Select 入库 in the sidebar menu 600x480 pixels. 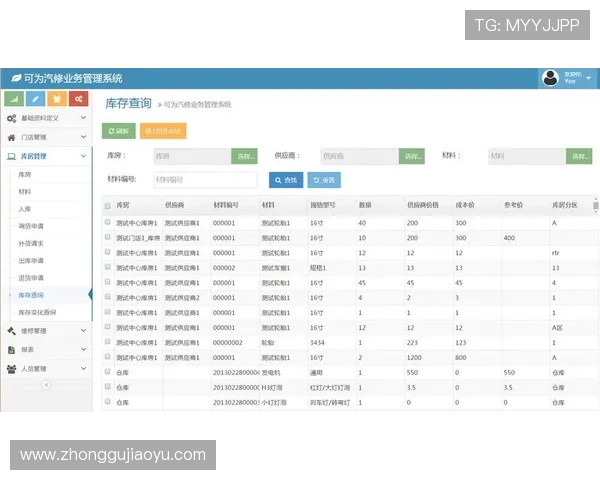coord(25,209)
